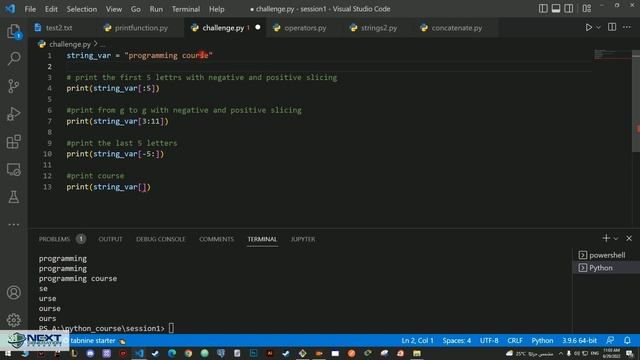The image size is (640, 360).
Task: Show additional activity bar views ellipsis
Action: point(14,224)
